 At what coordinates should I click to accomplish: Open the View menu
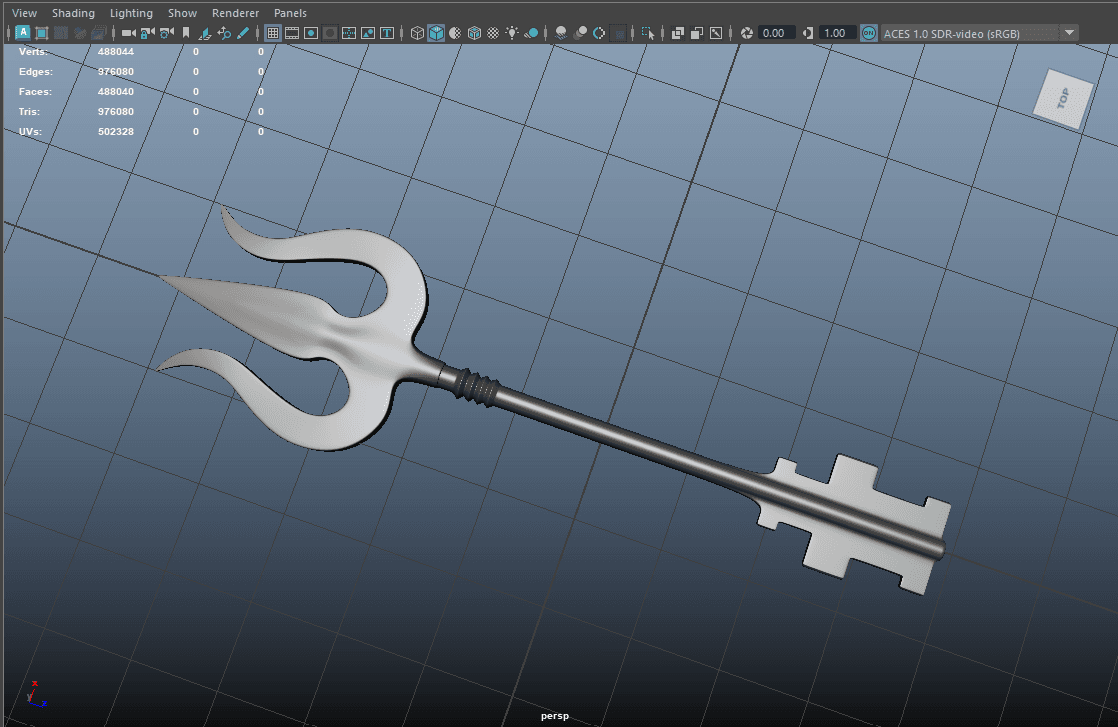(24, 13)
